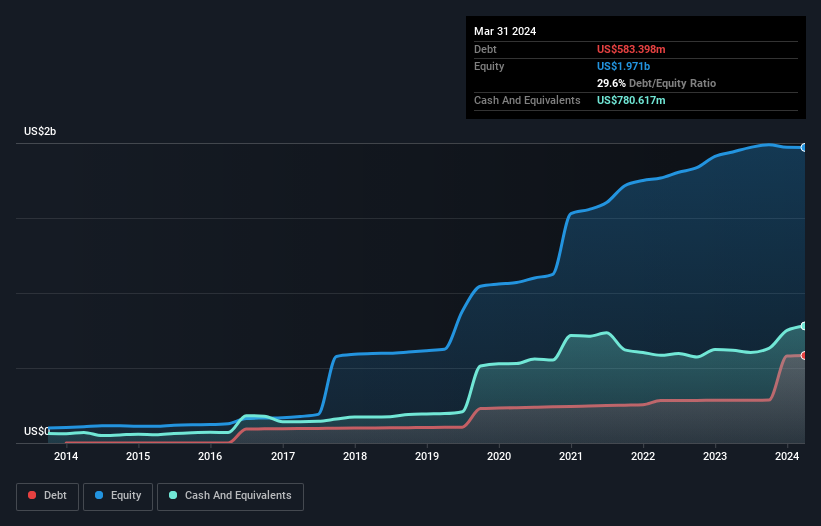Image resolution: width=821 pixels, height=526 pixels.
Task: Click the 2023 x-axis label
Action: (715, 456)
